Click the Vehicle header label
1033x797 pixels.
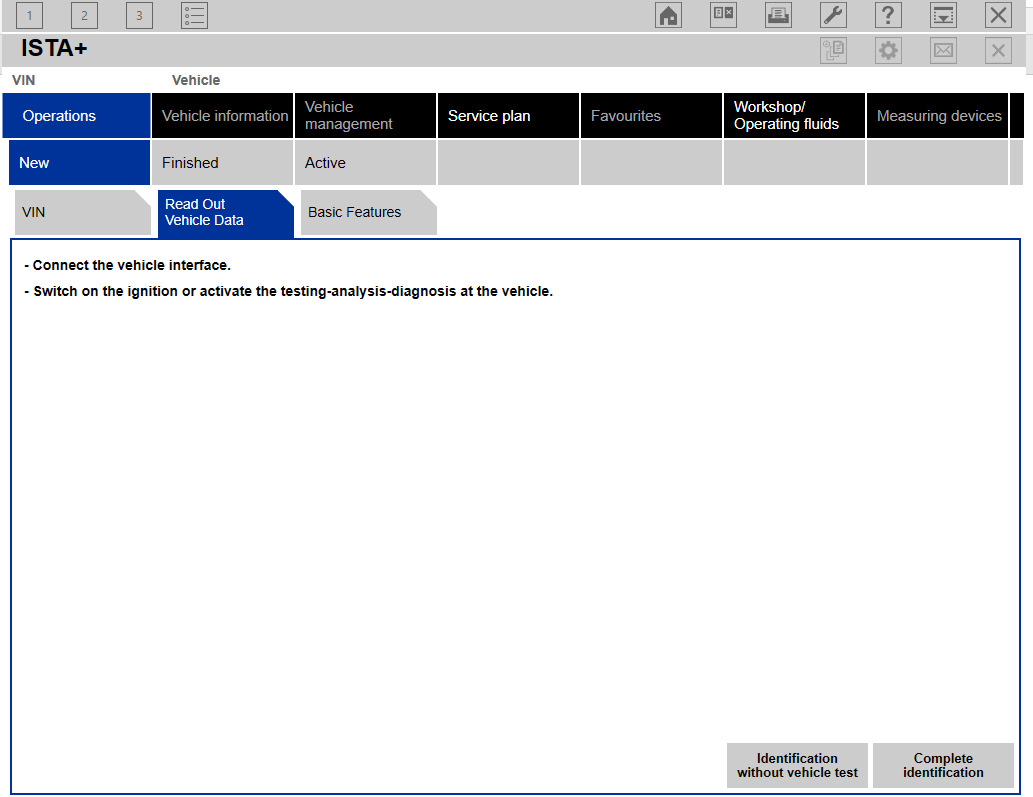pyautogui.click(x=196, y=80)
